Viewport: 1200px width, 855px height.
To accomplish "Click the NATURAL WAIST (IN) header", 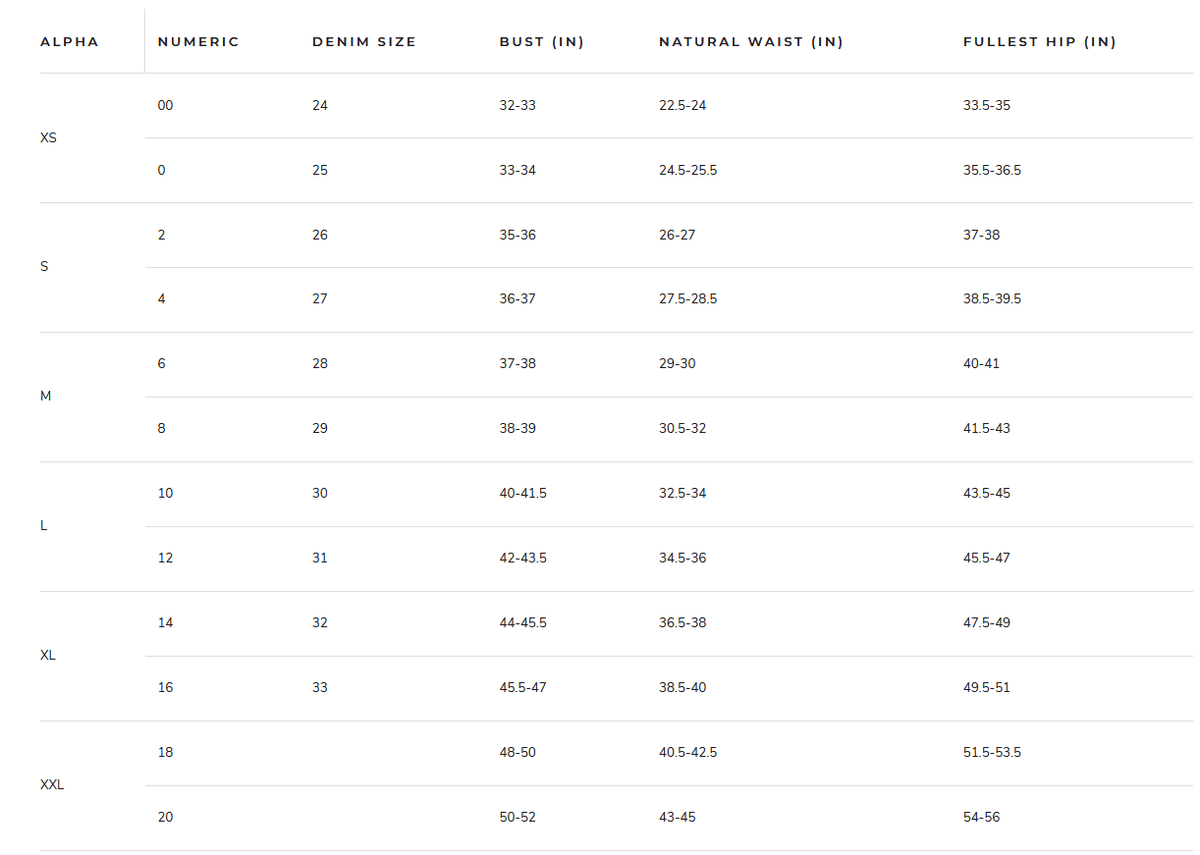I will [x=751, y=42].
